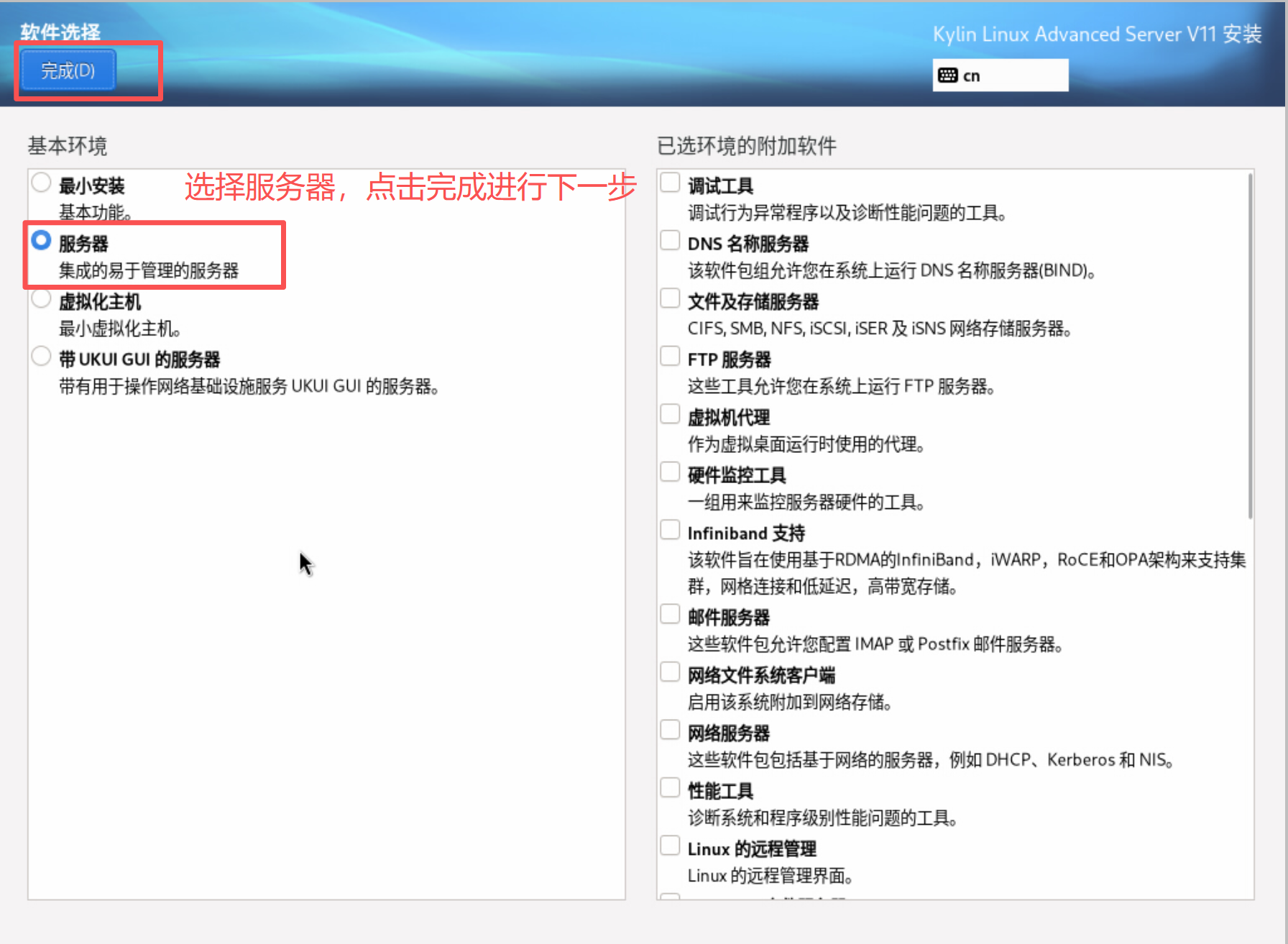Select 最小安装 minimal install option
The width and height of the screenshot is (1288, 944).
point(42,183)
